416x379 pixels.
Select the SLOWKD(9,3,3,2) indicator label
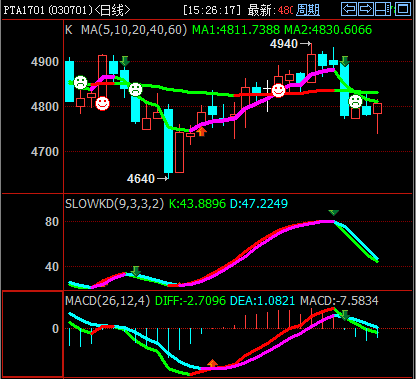coord(114,204)
